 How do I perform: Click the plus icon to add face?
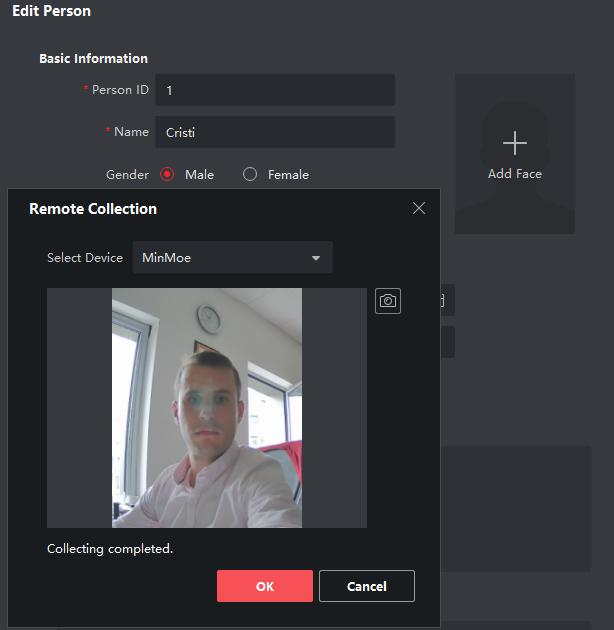(x=514, y=143)
